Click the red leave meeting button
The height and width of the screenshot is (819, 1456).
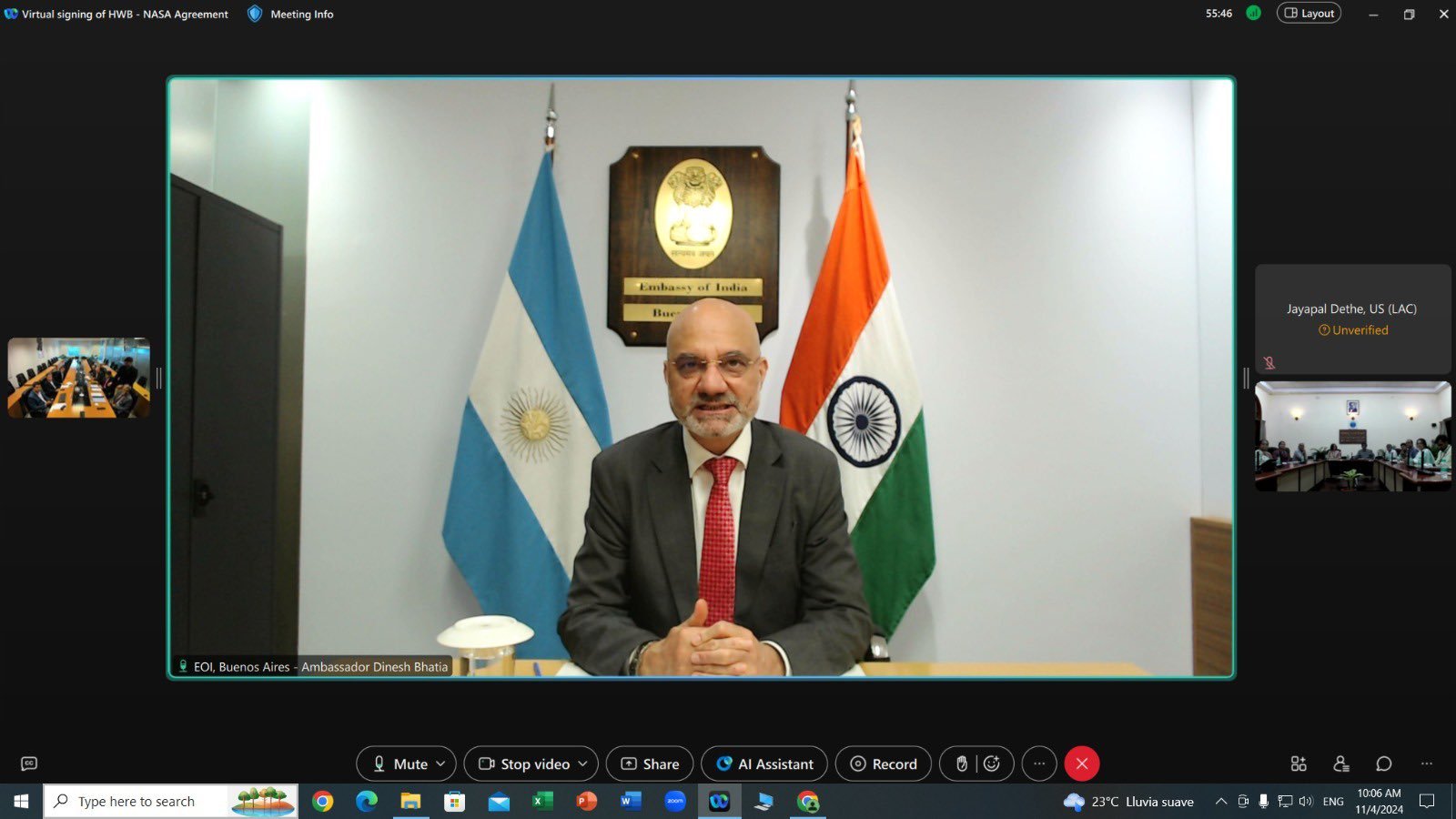coord(1081,763)
